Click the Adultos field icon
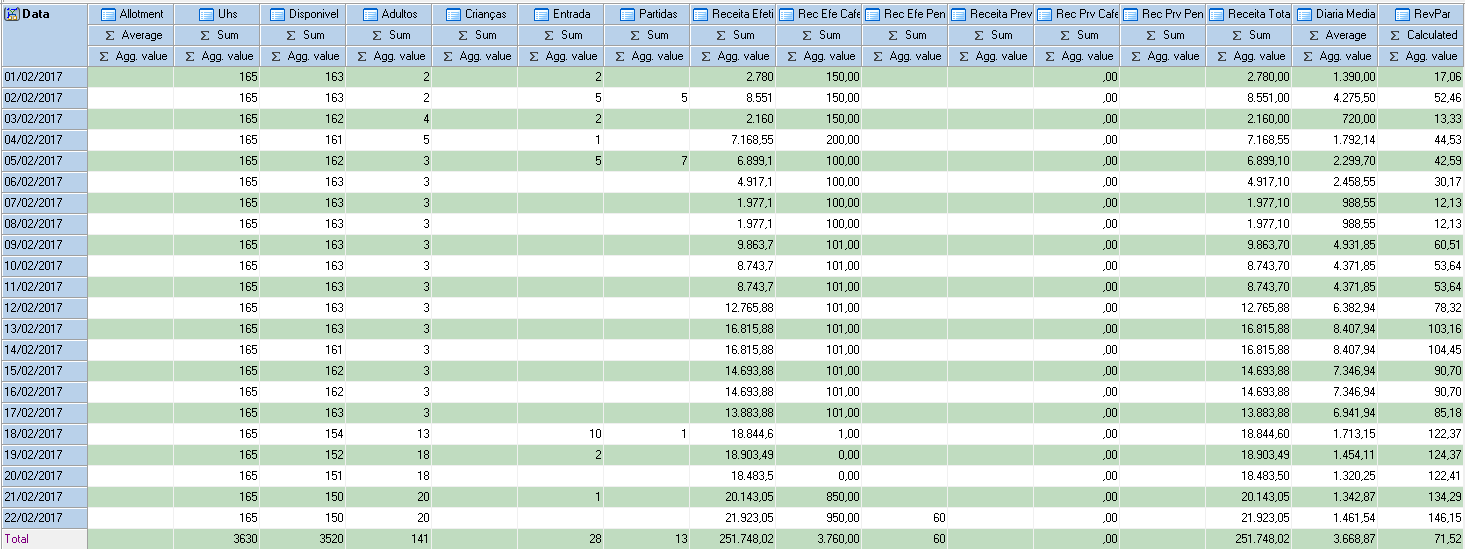Viewport: 1465px width, 549px height. click(x=369, y=14)
